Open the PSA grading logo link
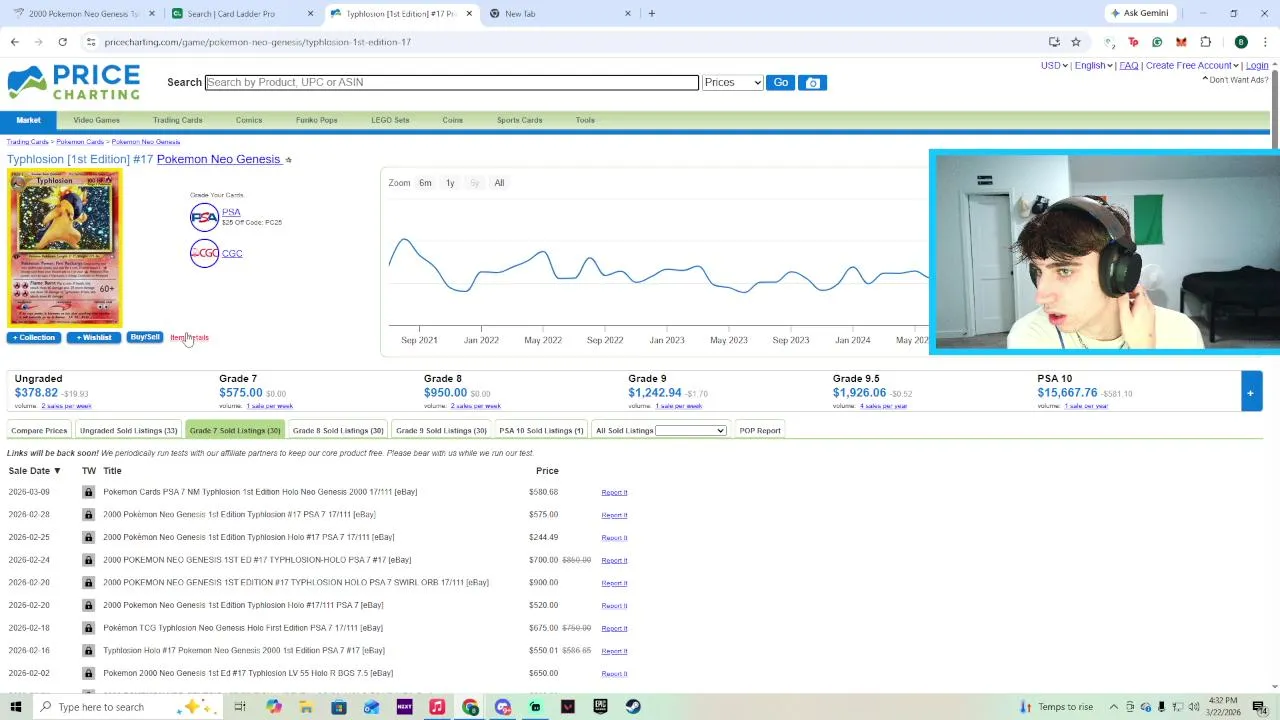The width and height of the screenshot is (1280, 720). coord(204,217)
